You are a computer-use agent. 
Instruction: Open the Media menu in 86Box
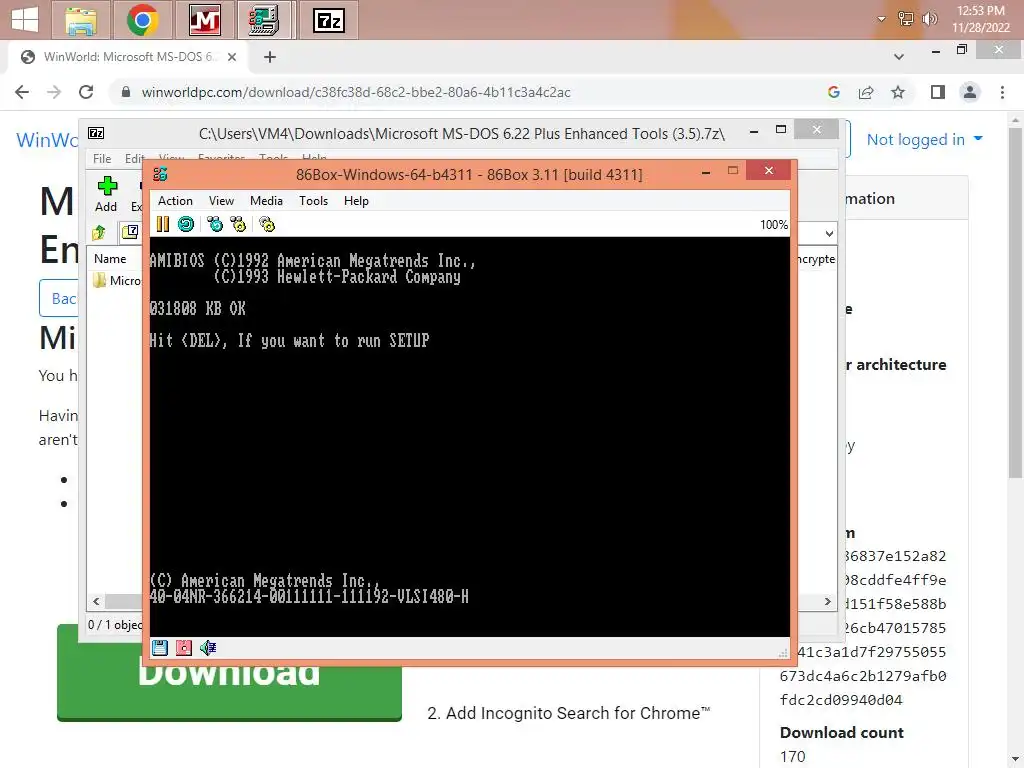pos(266,200)
